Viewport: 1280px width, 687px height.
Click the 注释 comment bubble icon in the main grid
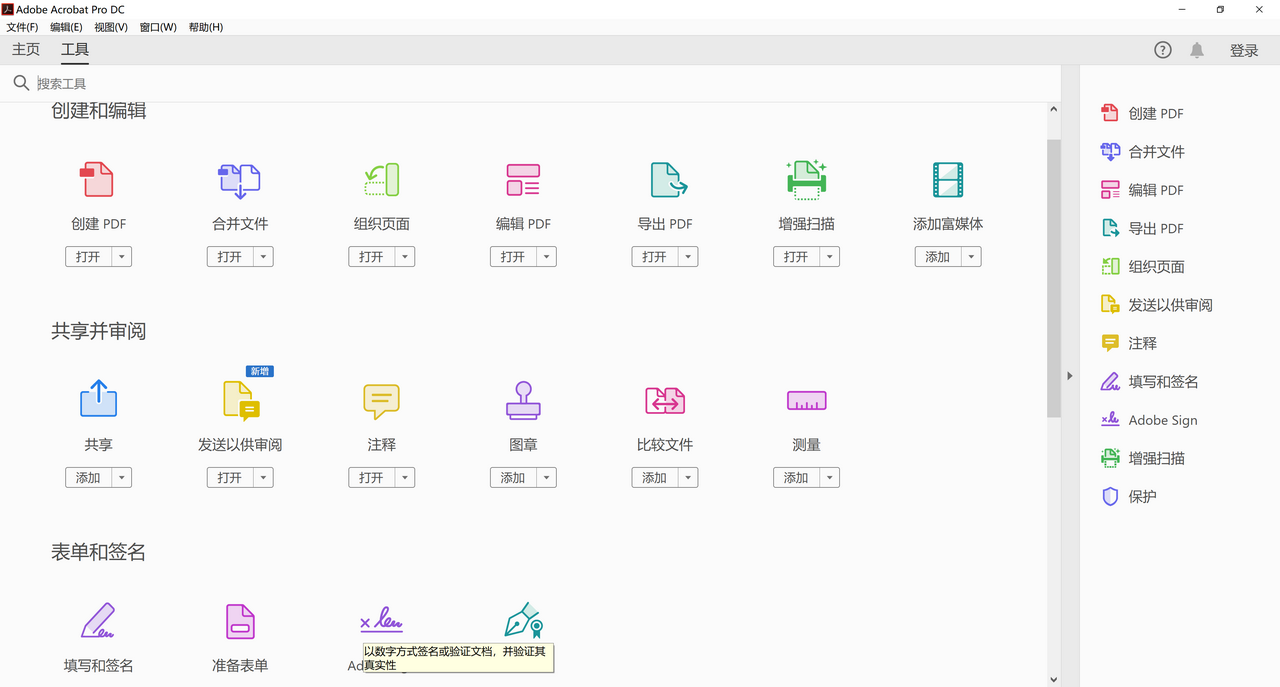(x=381, y=402)
